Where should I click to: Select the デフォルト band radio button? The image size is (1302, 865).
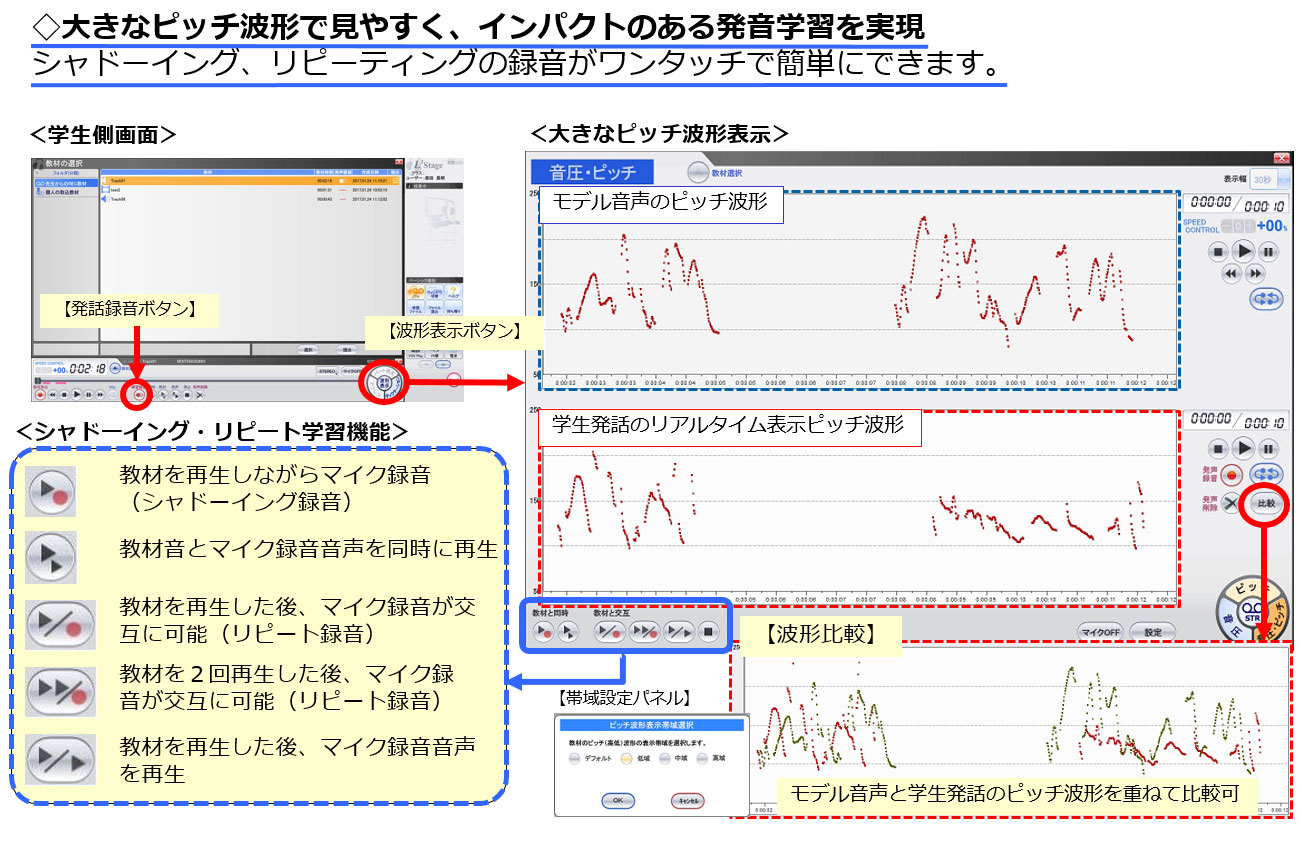575,759
